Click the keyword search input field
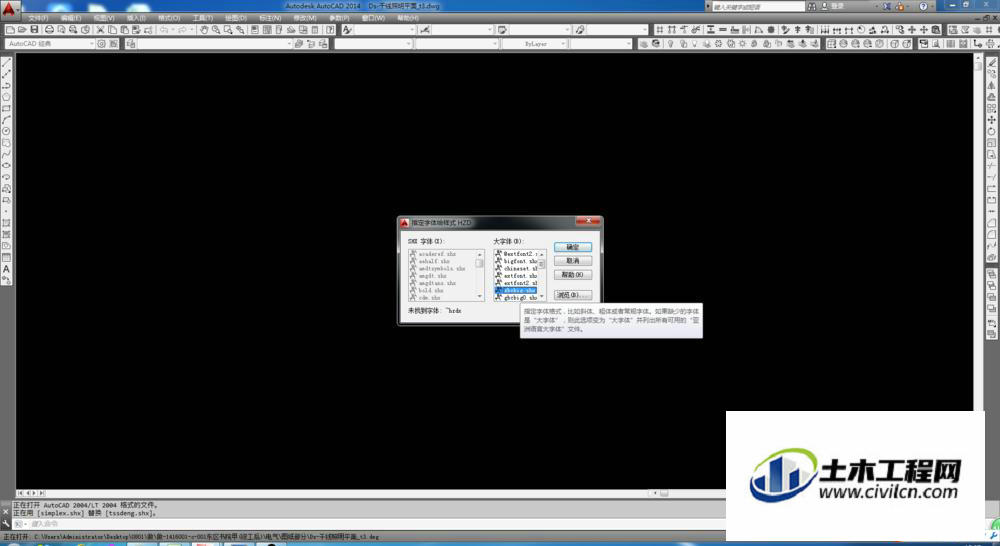The image size is (1000, 546). click(758, 6)
